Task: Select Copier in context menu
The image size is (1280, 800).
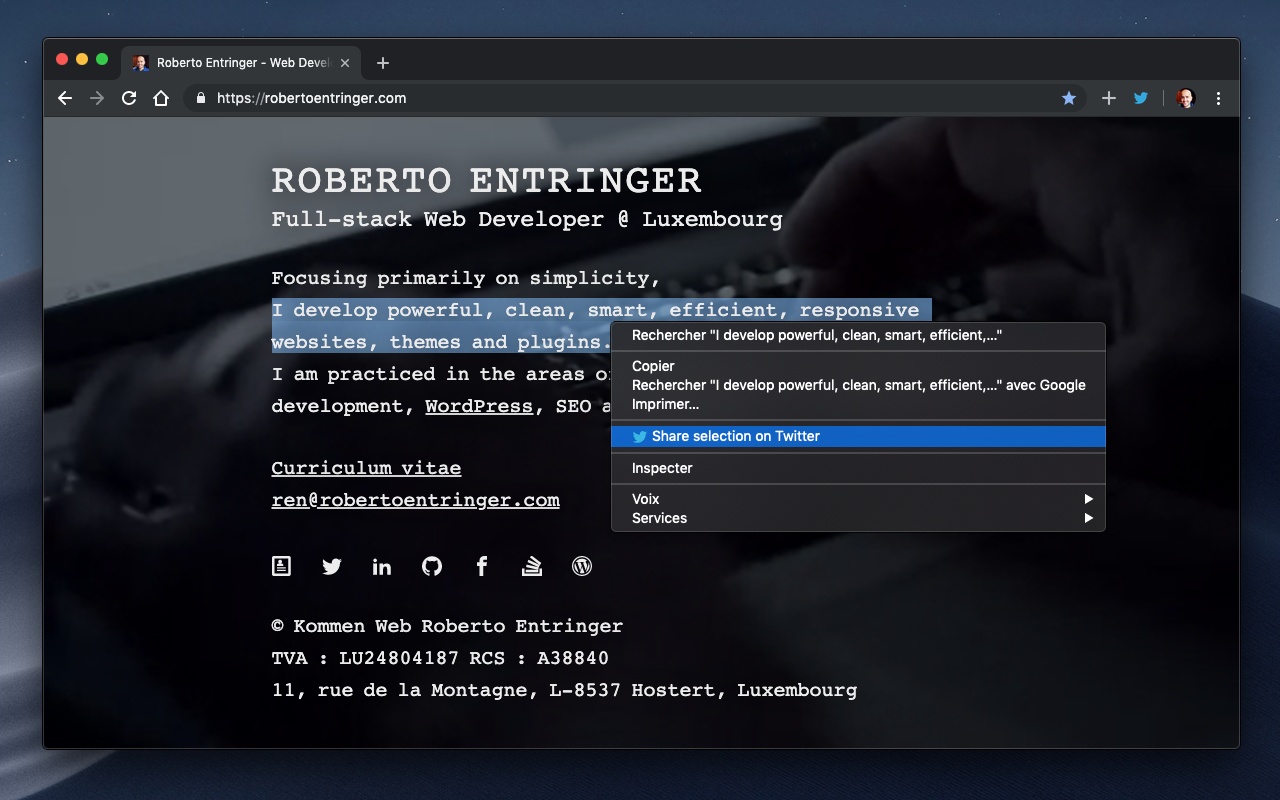Action: click(x=858, y=366)
